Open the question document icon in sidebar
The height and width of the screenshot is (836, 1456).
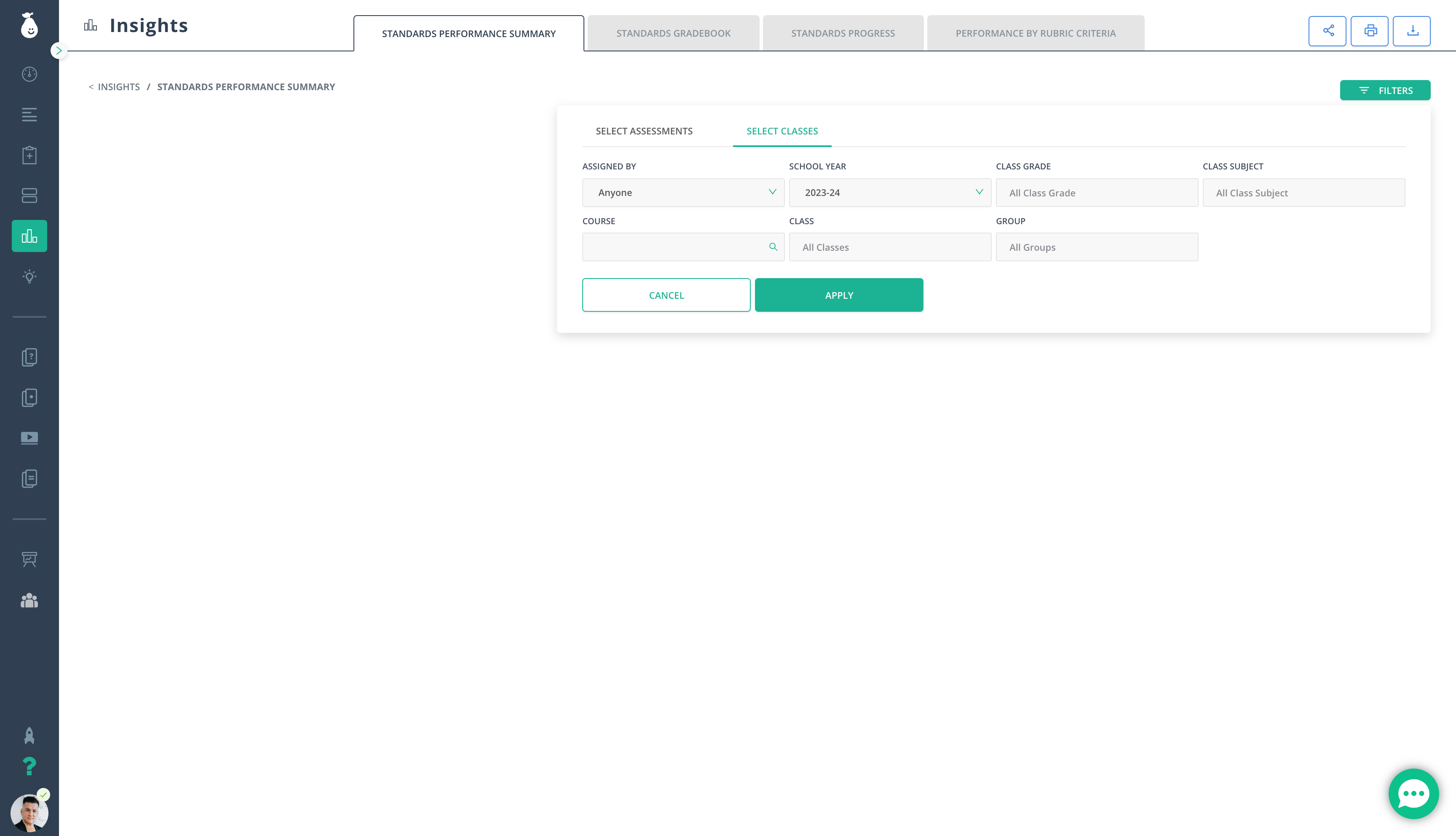(x=29, y=357)
